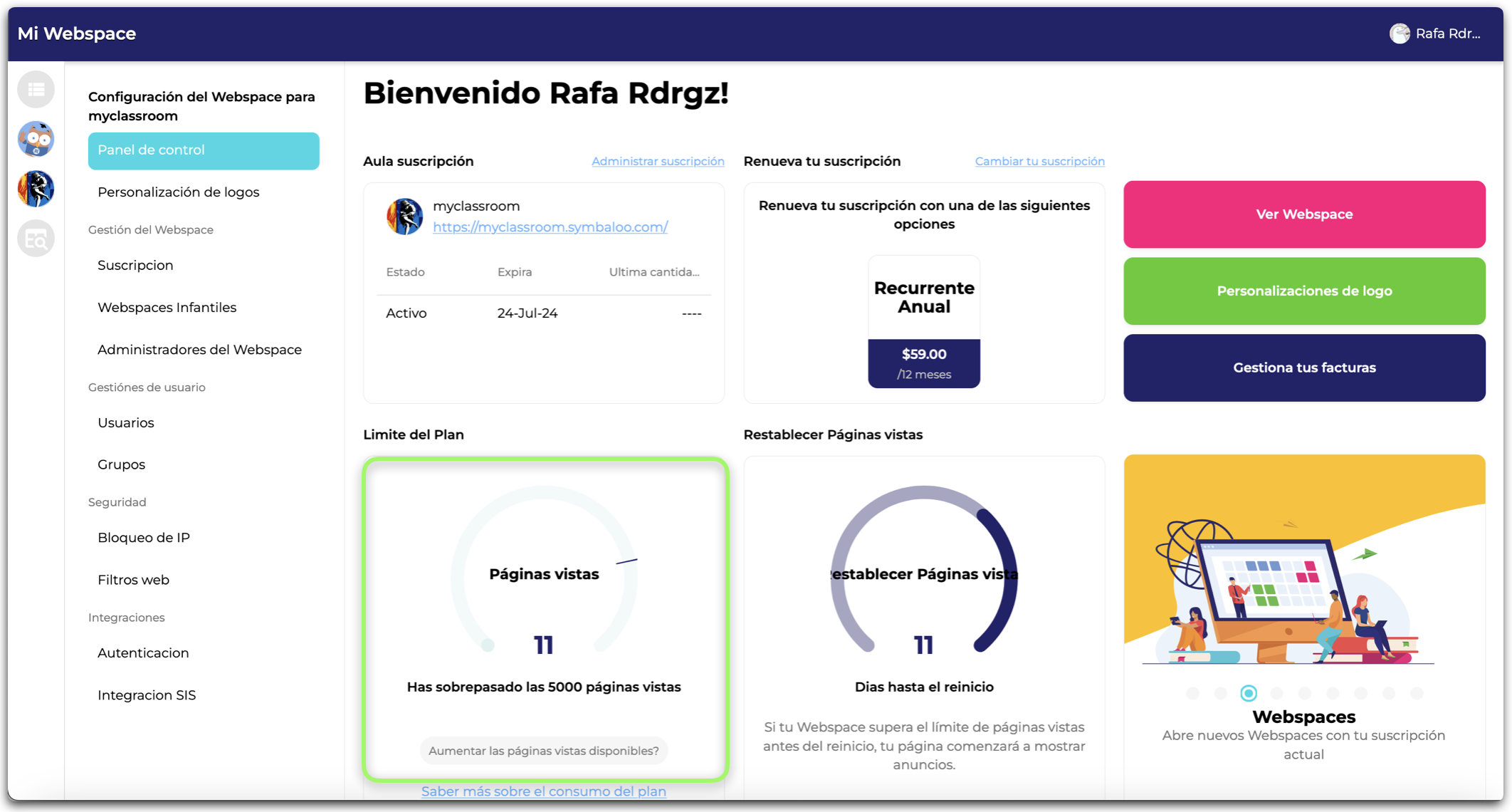
Task: Click the 24-Jul-24 expiry date
Action: tap(527, 313)
